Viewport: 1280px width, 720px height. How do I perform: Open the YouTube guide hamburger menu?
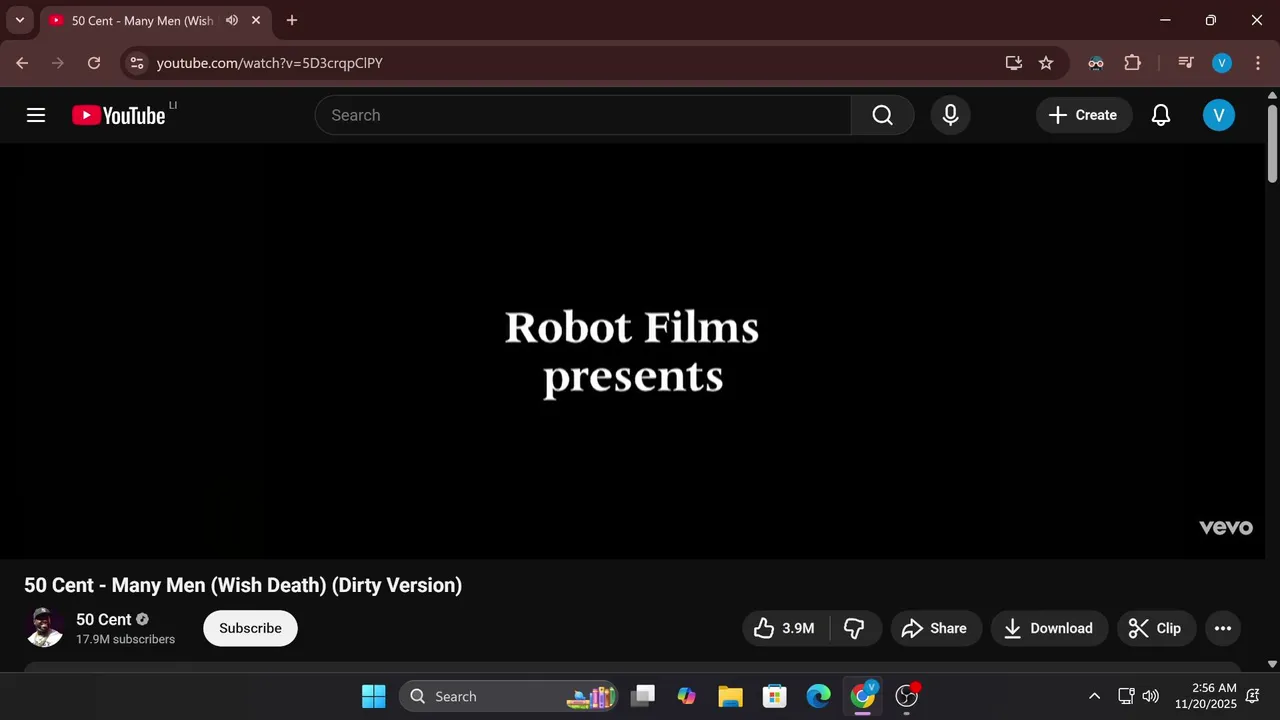tap(36, 115)
